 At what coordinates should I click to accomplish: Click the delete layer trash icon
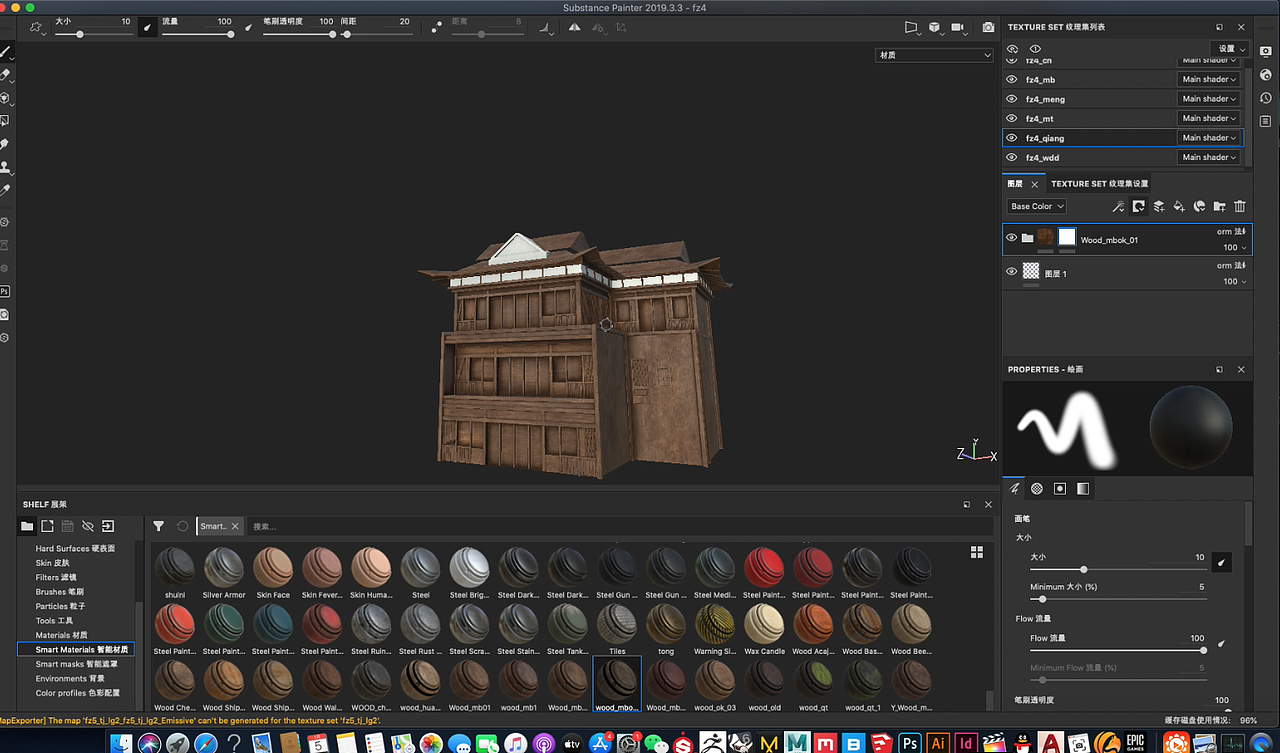pyautogui.click(x=1240, y=207)
